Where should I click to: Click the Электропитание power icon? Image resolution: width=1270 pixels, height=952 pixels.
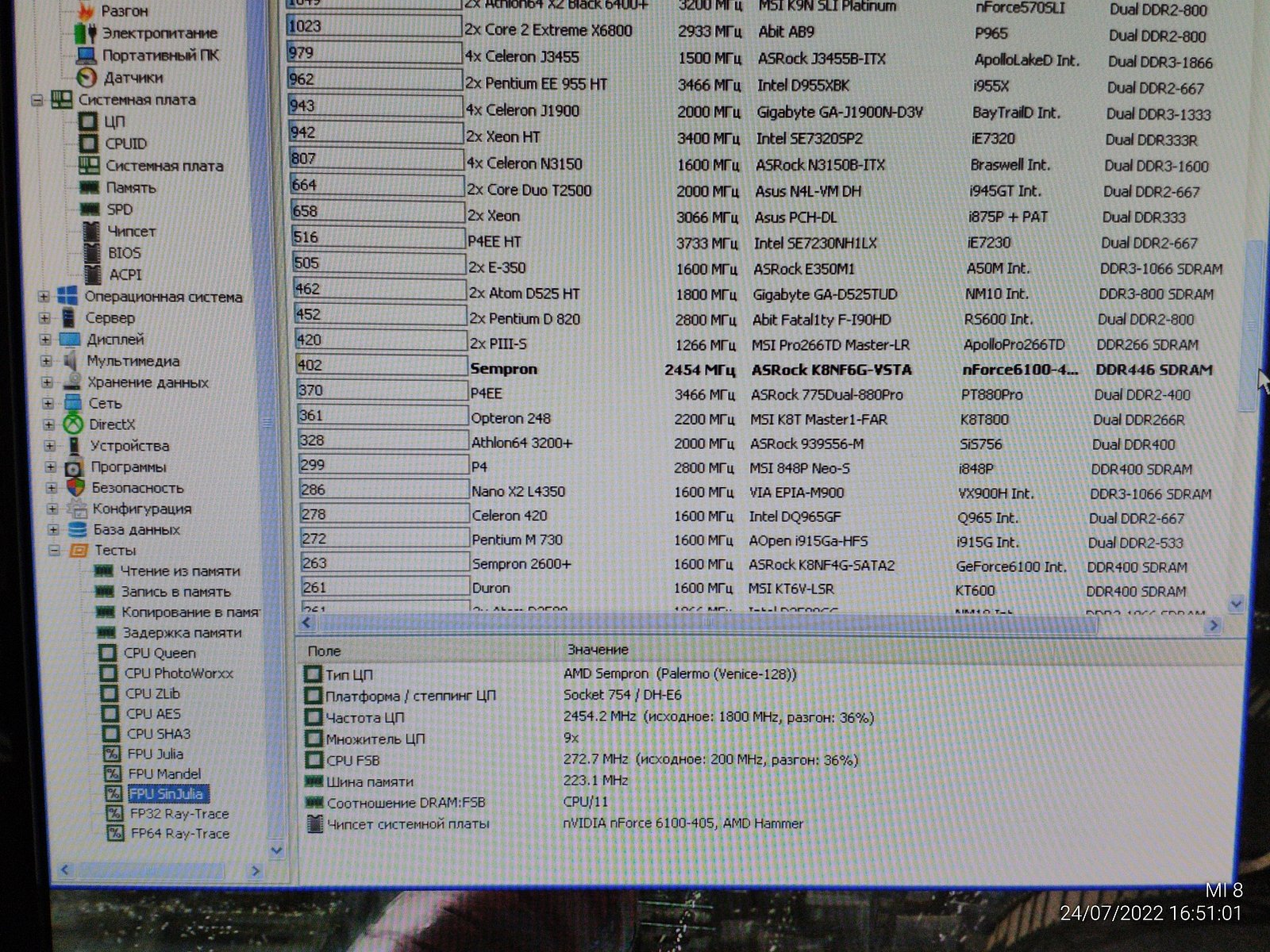(85, 33)
